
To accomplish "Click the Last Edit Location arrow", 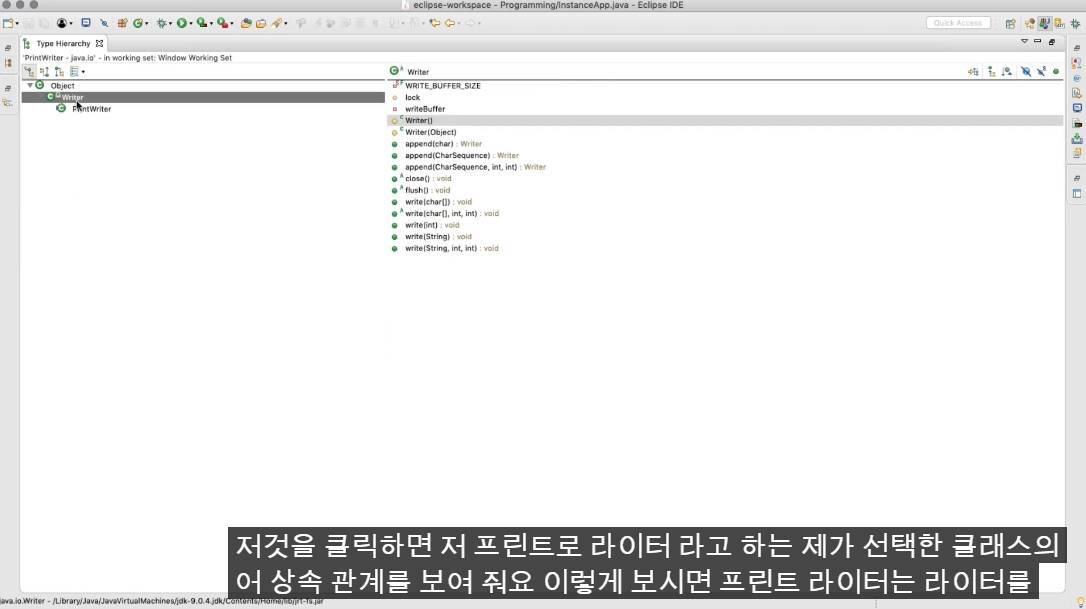I will [x=434, y=23].
